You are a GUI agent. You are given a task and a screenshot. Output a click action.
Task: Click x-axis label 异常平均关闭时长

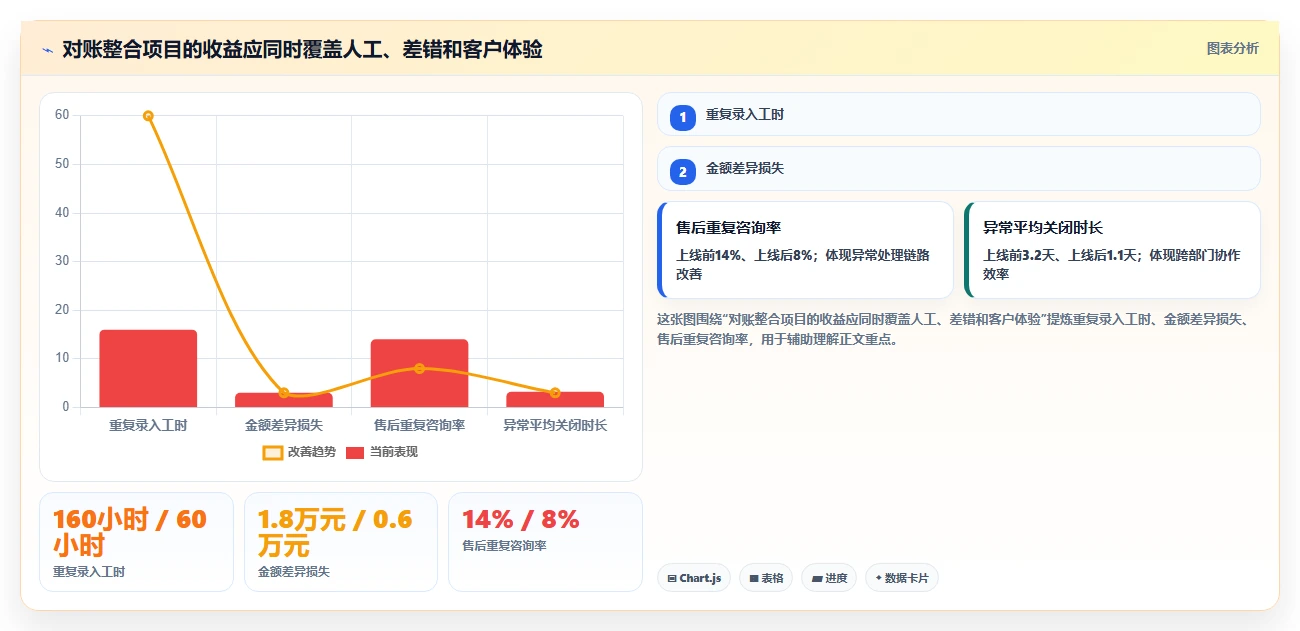(x=555, y=425)
